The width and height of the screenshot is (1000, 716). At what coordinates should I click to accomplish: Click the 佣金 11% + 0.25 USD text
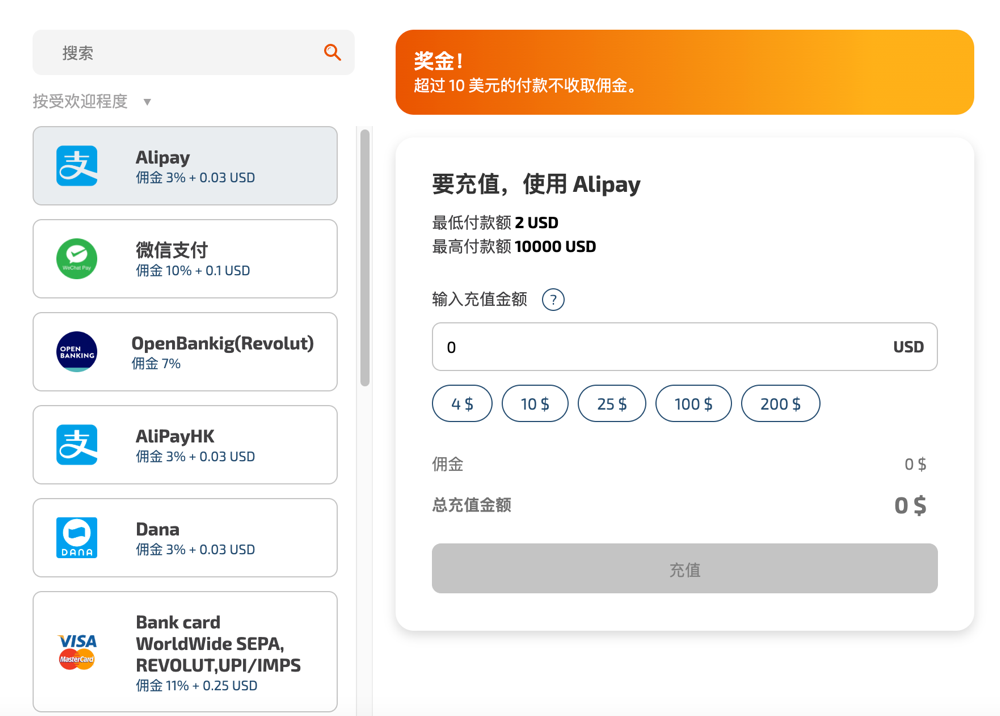click(x=196, y=686)
